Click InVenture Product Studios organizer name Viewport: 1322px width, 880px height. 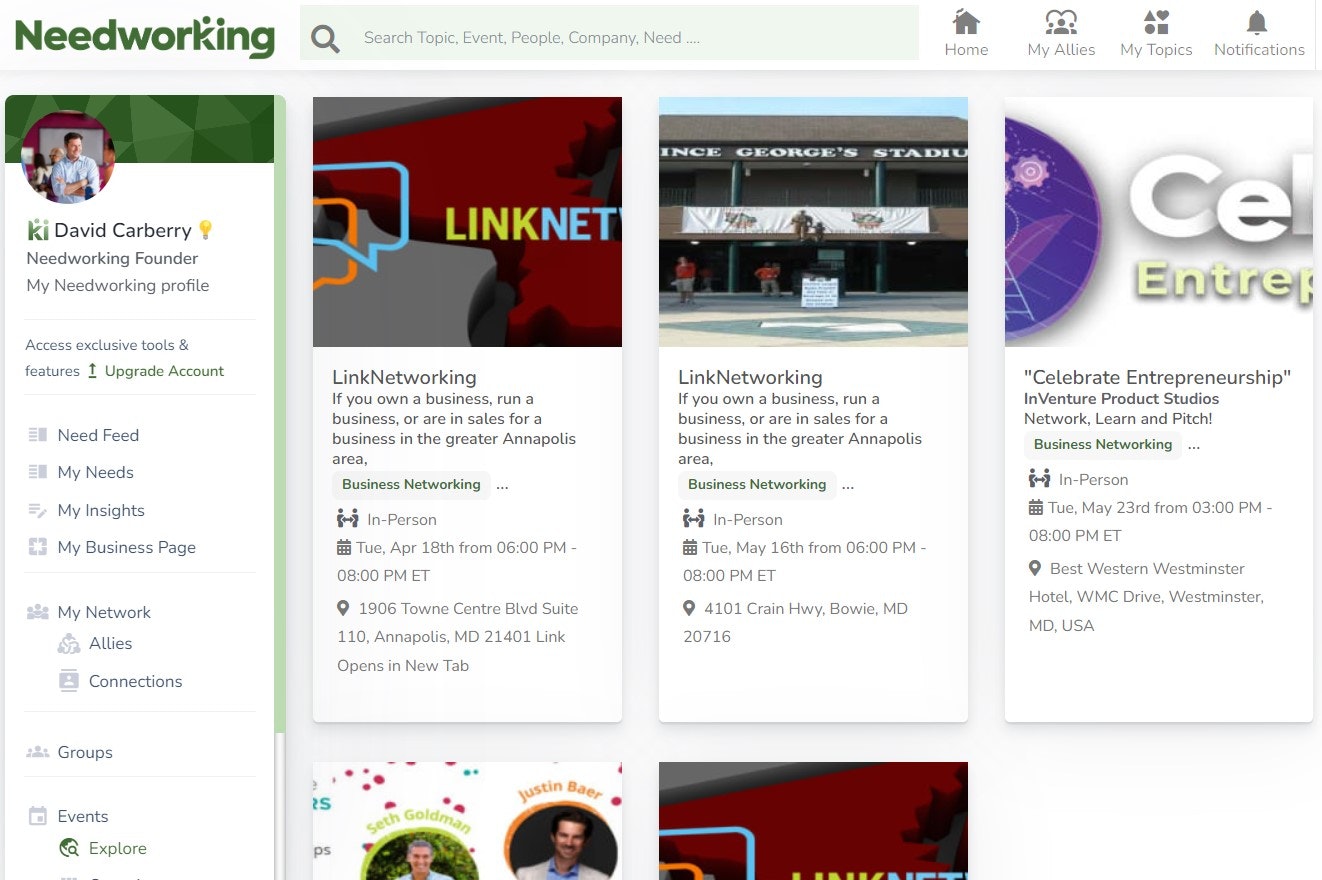coord(1121,399)
